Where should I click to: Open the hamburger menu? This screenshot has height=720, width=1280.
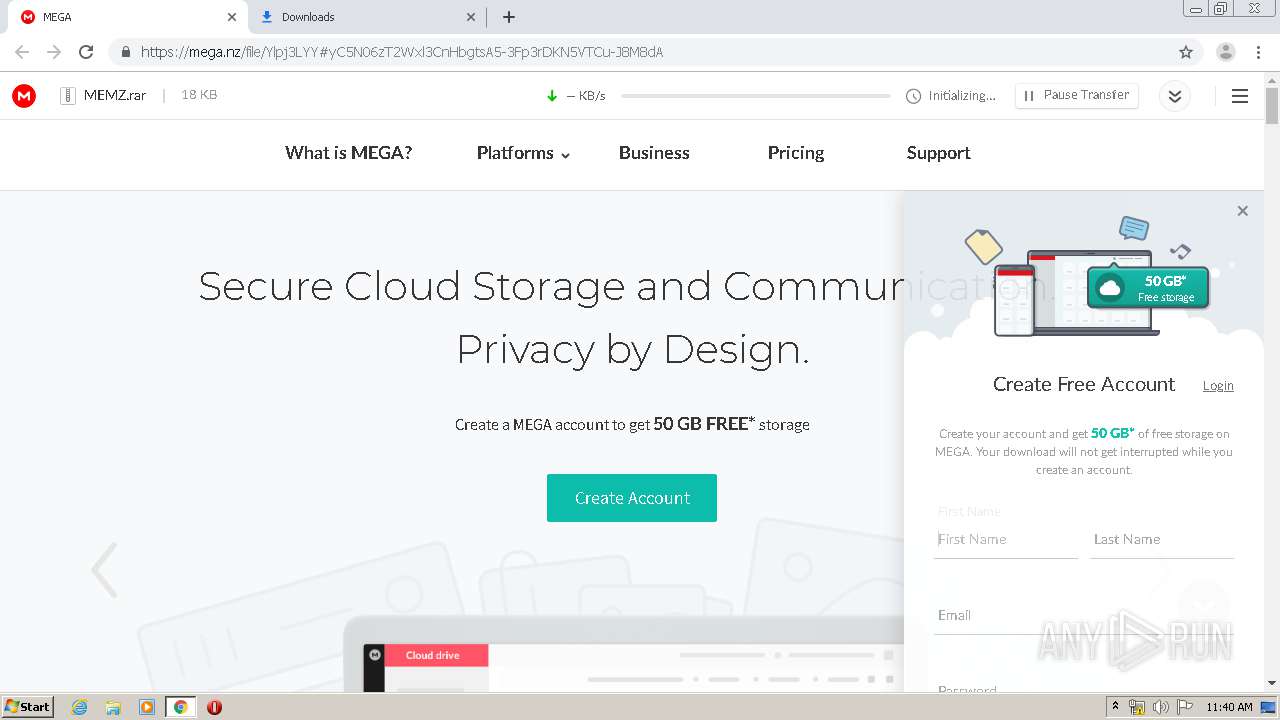1240,96
